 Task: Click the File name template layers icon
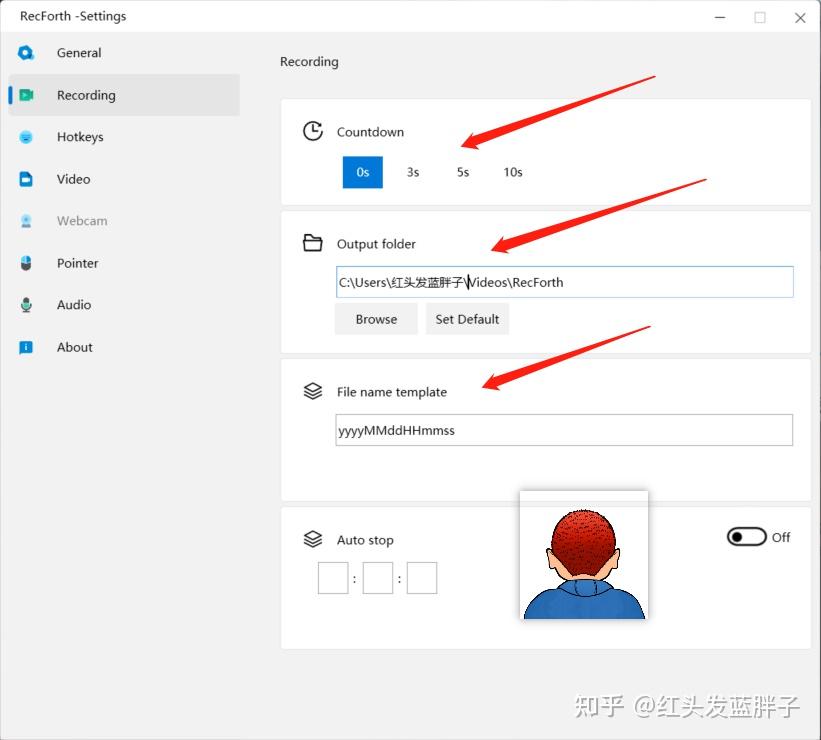coord(313,391)
